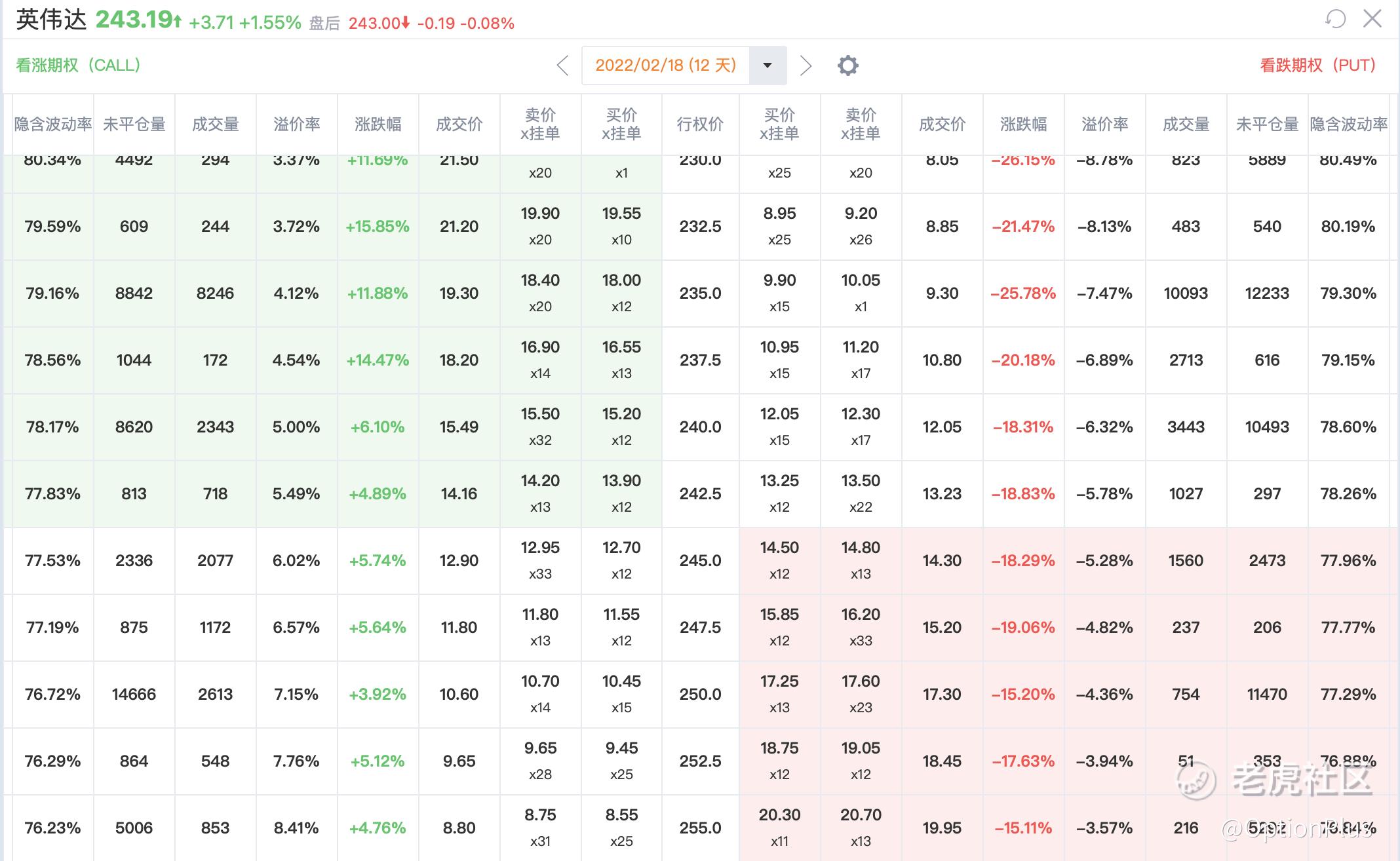This screenshot has height=861, width=1400.
Task: Click call volume 8246 cell
Action: [216, 294]
